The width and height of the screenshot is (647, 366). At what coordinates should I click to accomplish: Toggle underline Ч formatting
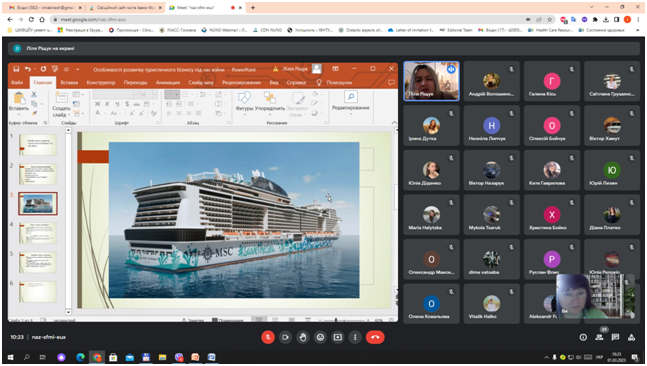(x=117, y=104)
